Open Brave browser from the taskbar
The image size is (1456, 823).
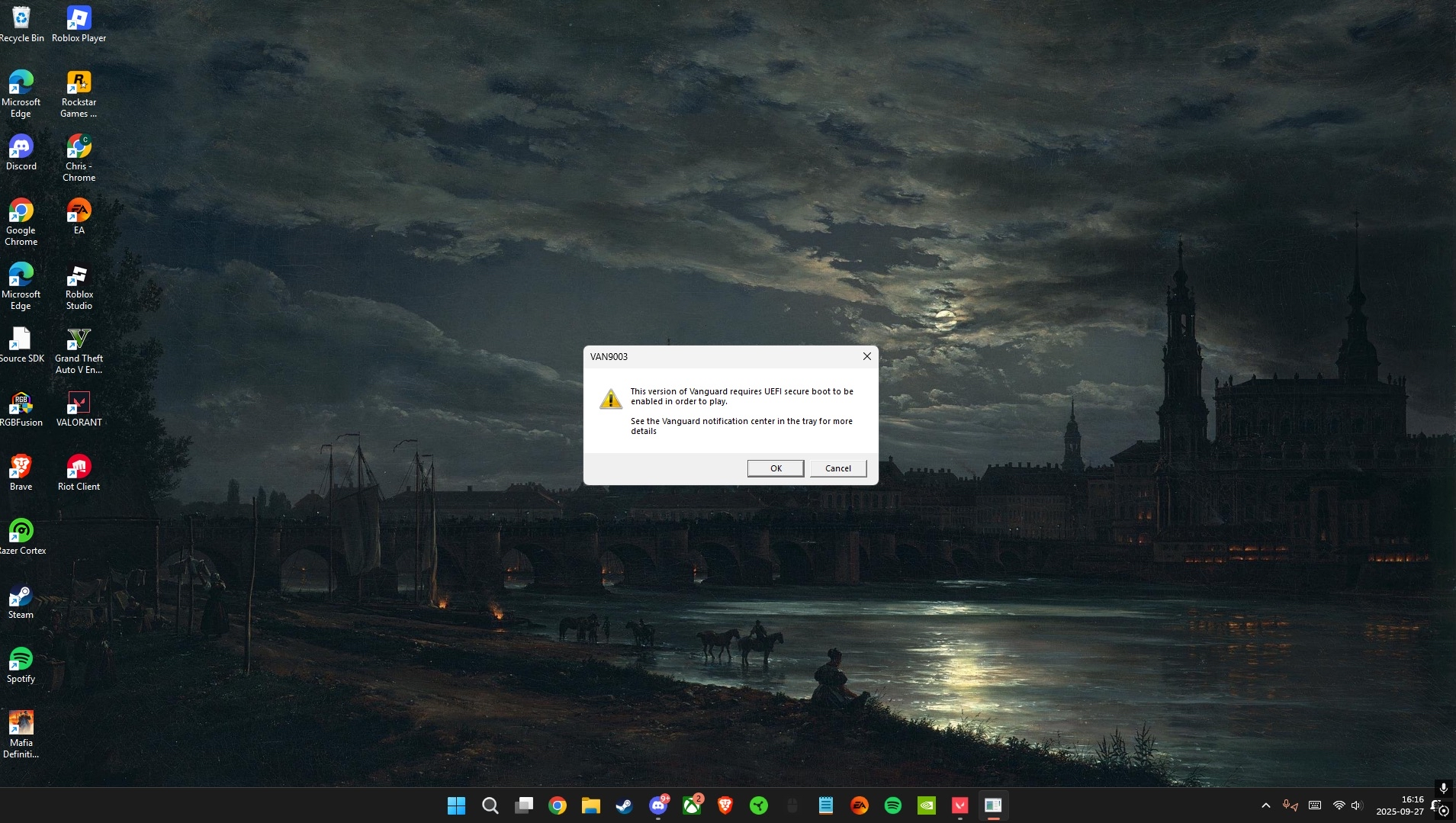[x=725, y=805]
